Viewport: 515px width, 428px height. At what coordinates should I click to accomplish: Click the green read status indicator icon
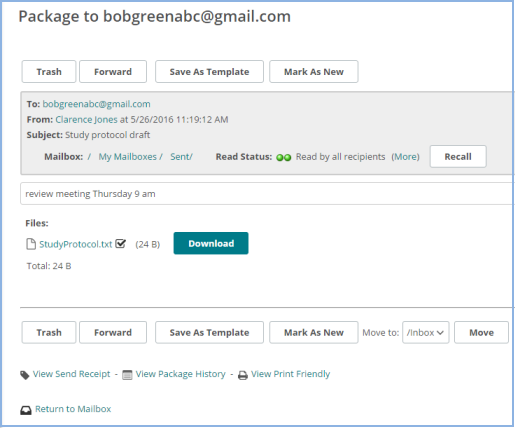pos(284,157)
